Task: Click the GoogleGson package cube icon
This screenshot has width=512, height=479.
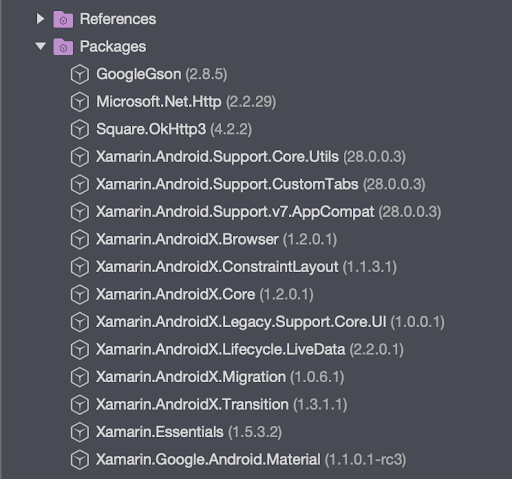Action: [80, 74]
